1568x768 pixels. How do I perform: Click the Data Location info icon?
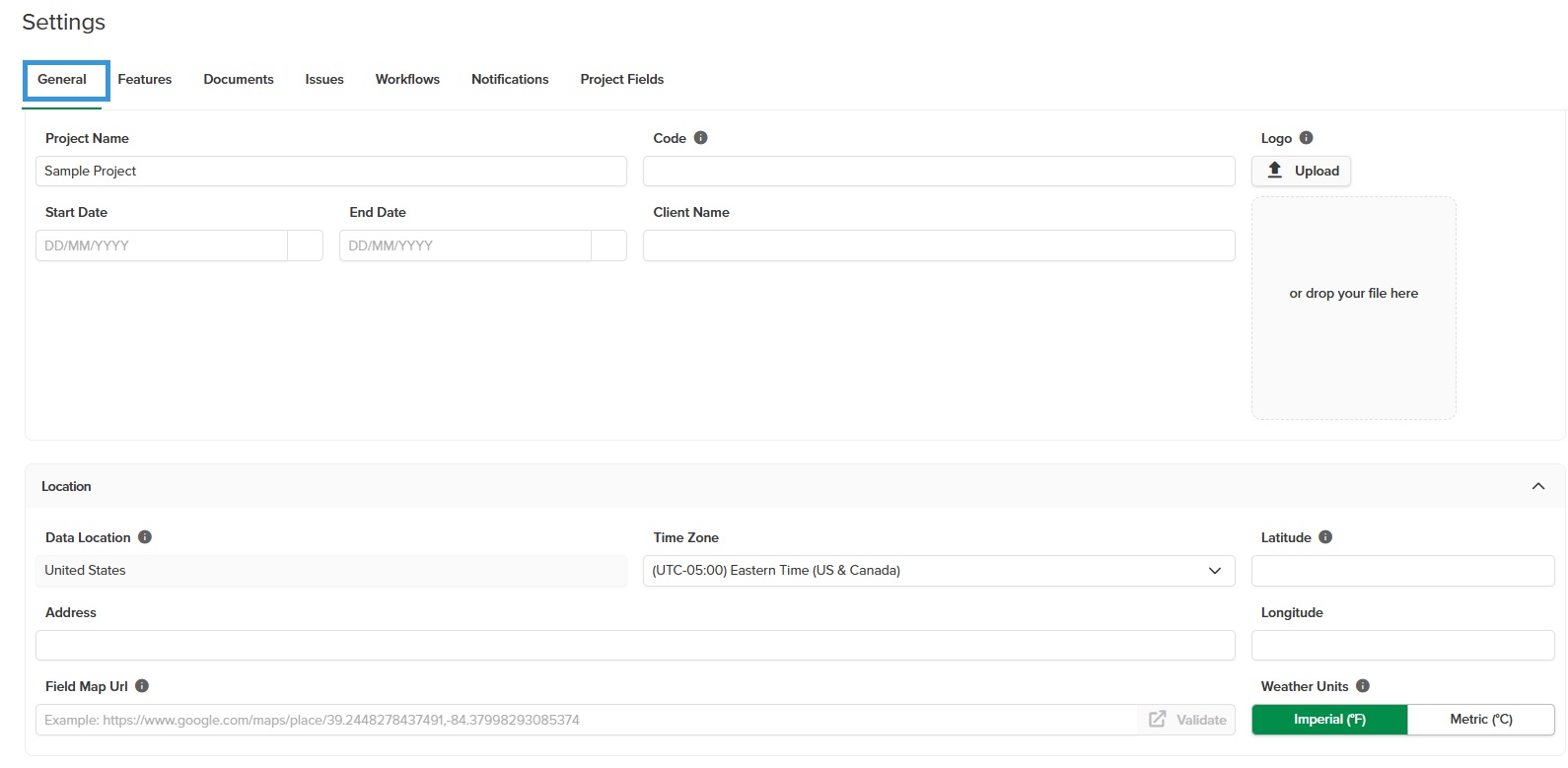145,537
